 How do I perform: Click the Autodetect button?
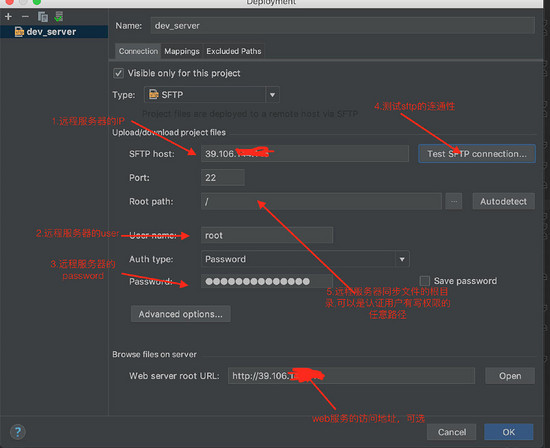503,201
